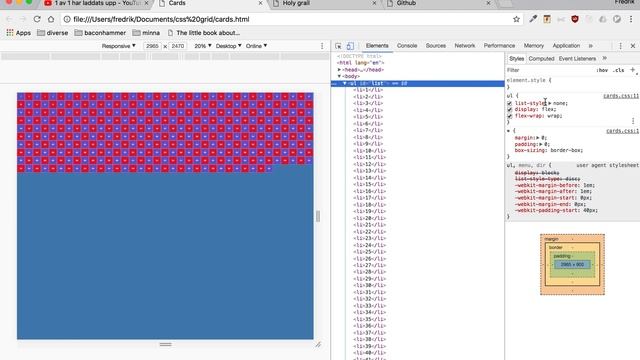Open the Event Listeners tab

(x=577, y=59)
